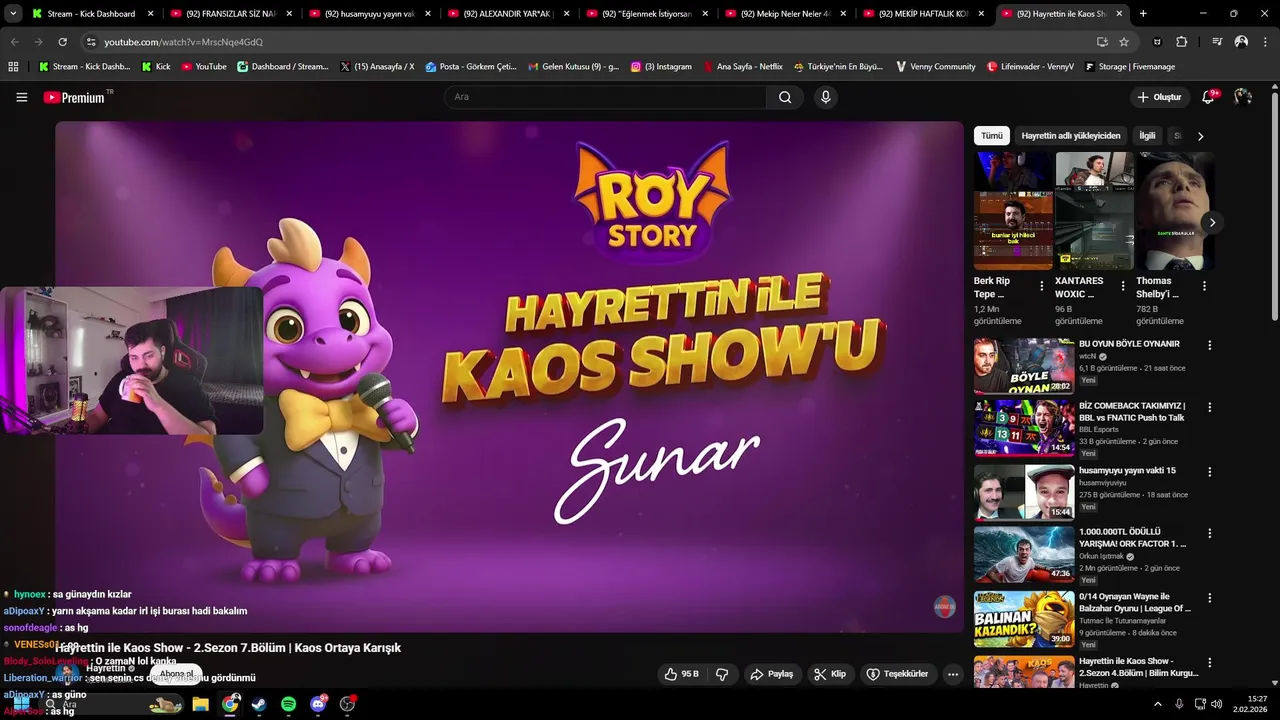Switch to the MEKİP HAFTALIK KON tab

(922, 14)
